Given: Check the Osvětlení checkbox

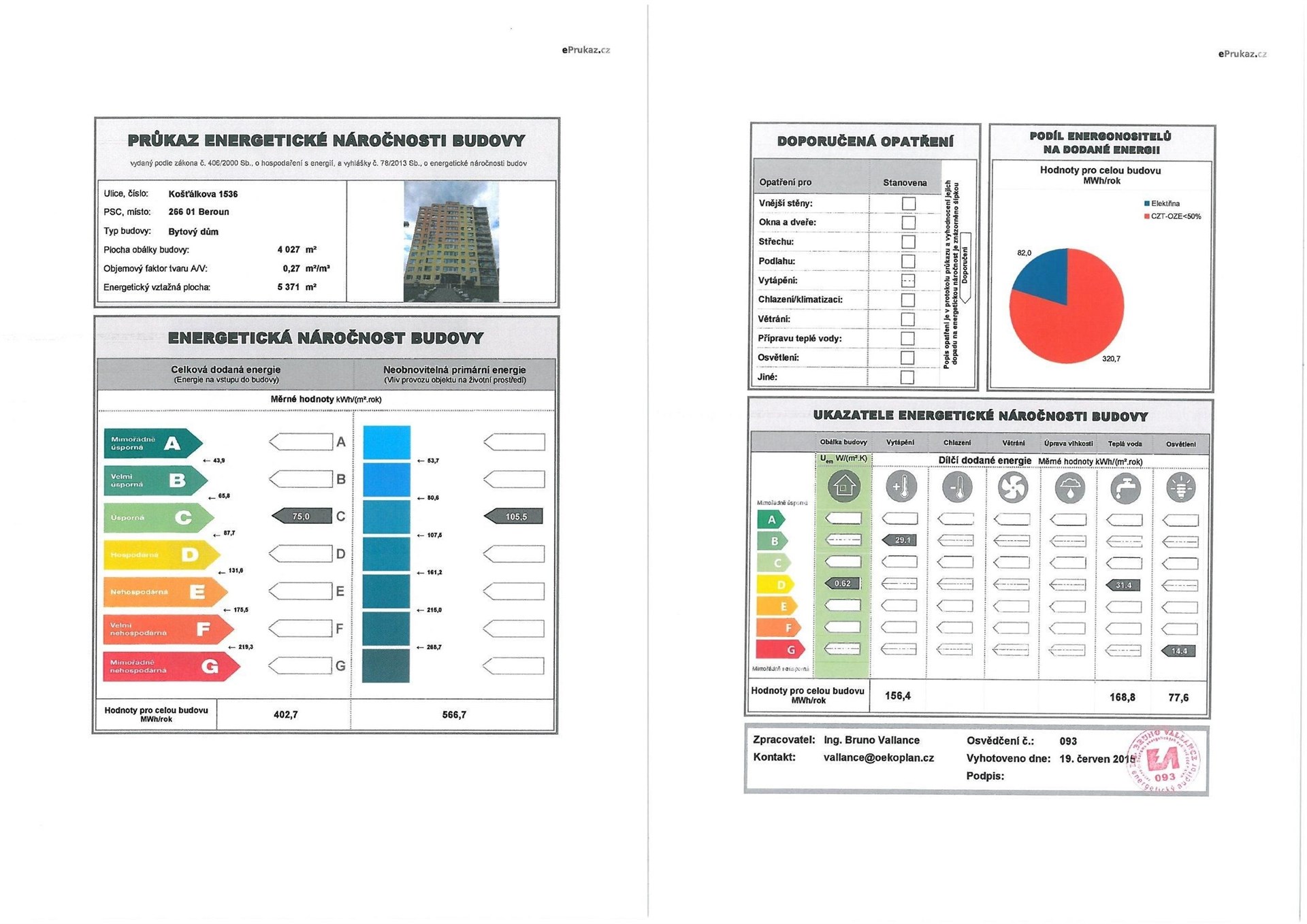Looking at the screenshot, I should [x=907, y=357].
